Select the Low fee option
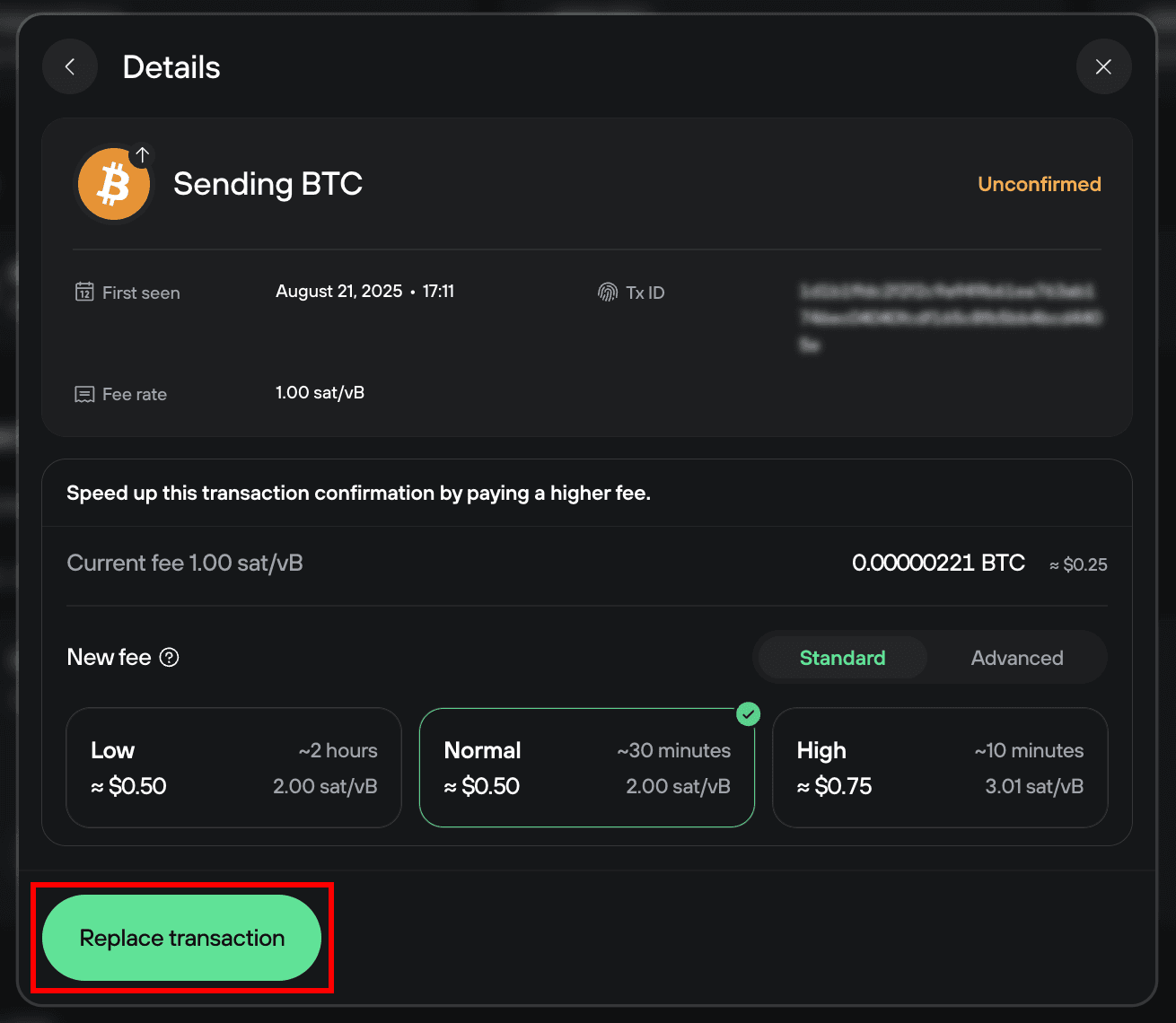 [x=233, y=767]
